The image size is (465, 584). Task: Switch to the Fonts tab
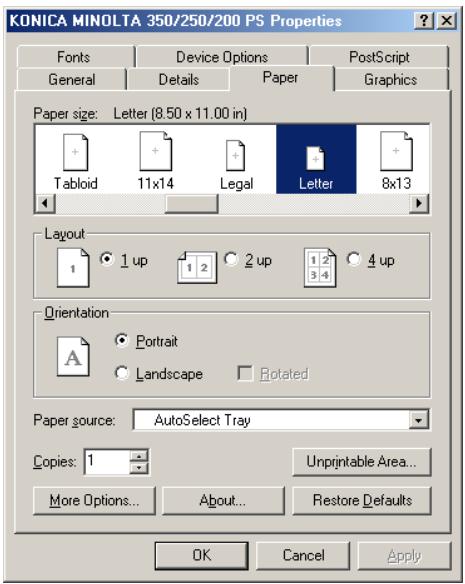76,57
